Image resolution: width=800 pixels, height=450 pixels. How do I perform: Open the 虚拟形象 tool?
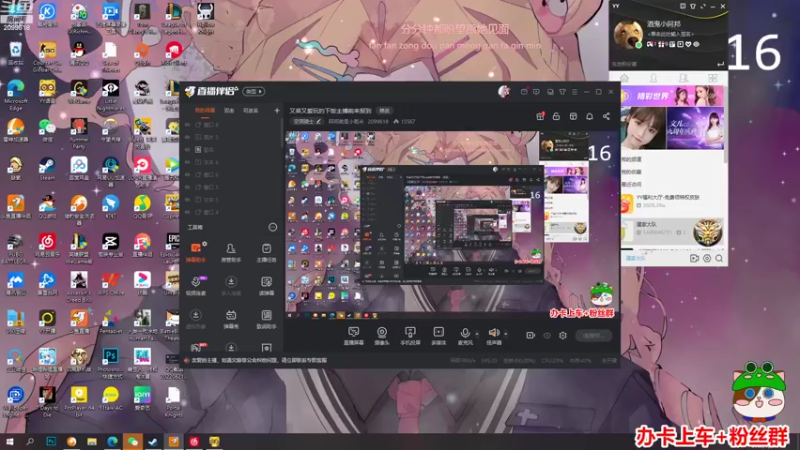click(196, 319)
